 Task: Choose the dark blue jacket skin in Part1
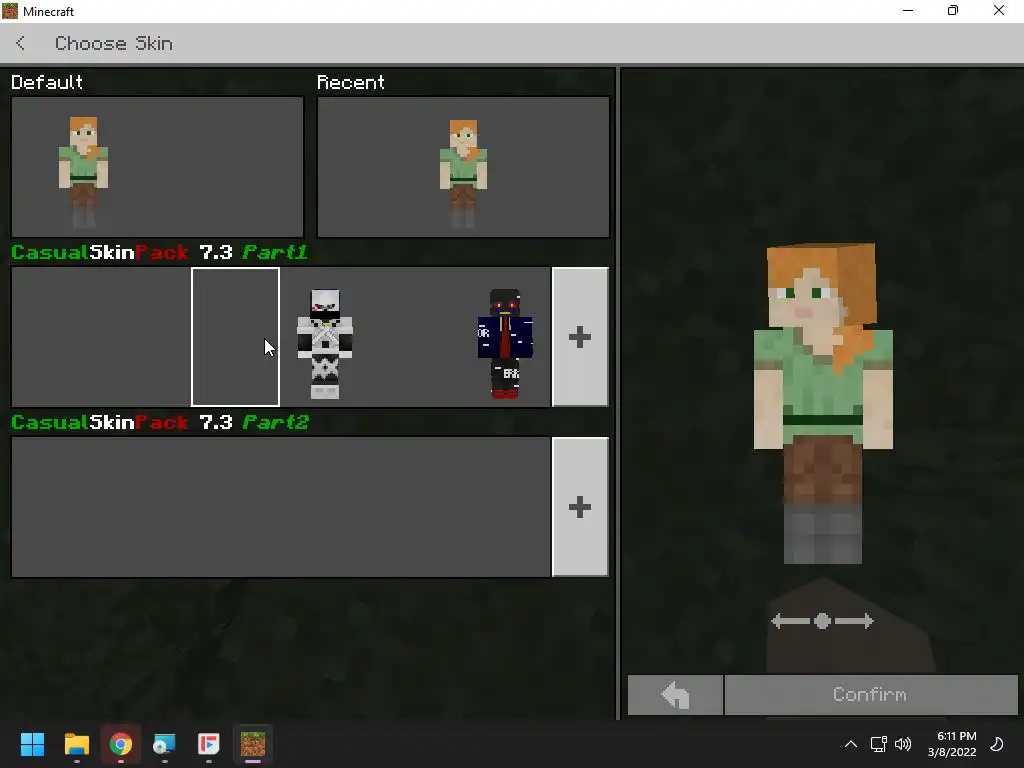click(x=505, y=344)
